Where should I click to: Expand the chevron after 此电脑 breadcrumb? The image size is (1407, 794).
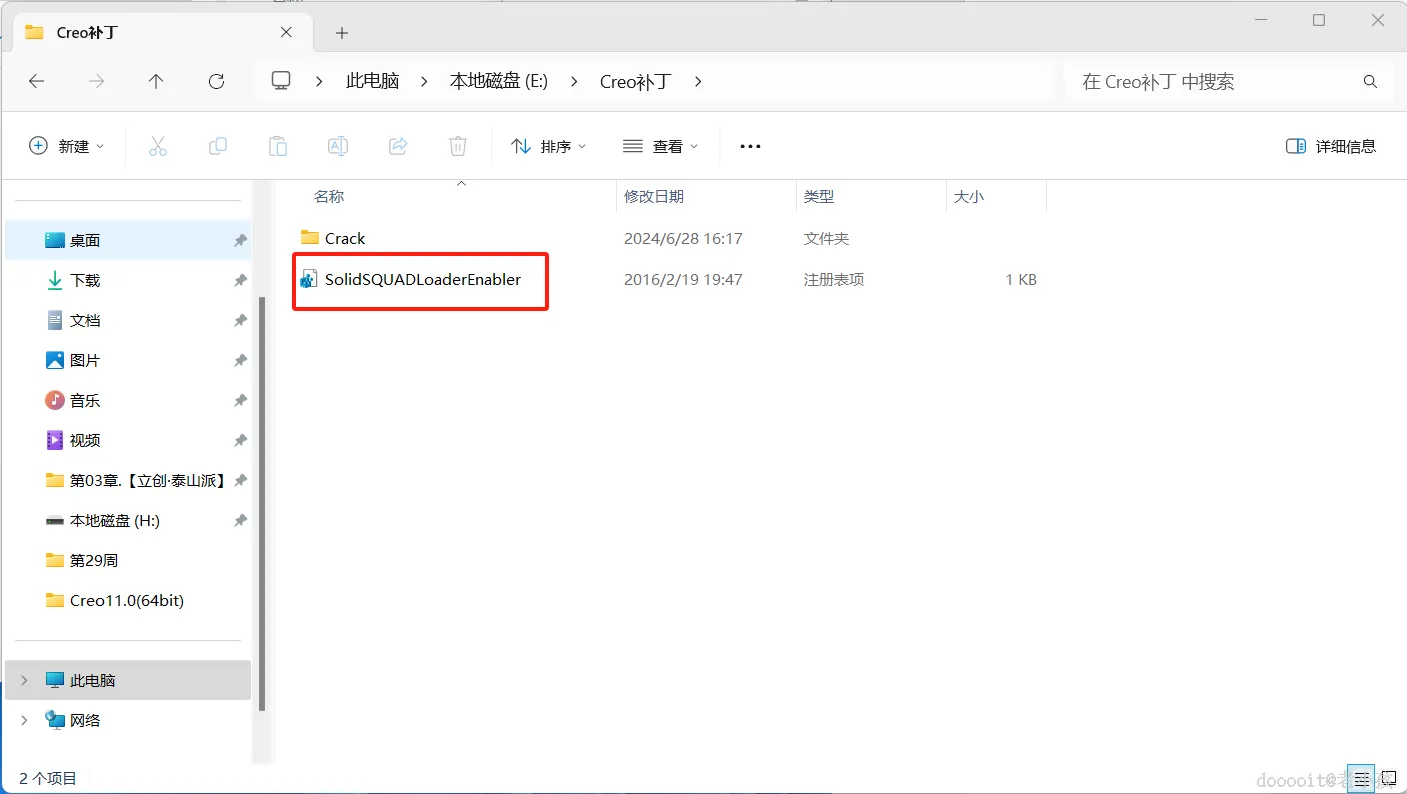(x=423, y=82)
